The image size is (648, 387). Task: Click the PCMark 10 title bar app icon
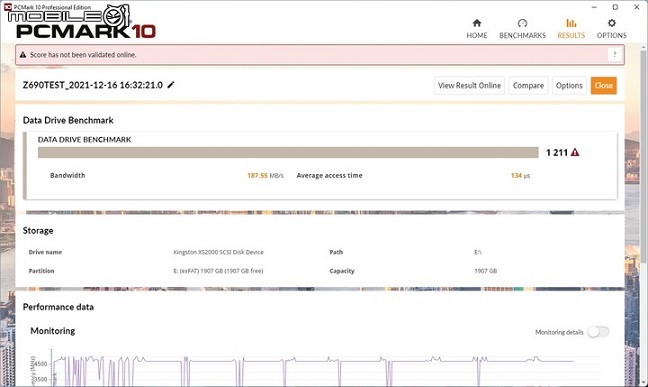tap(7, 7)
